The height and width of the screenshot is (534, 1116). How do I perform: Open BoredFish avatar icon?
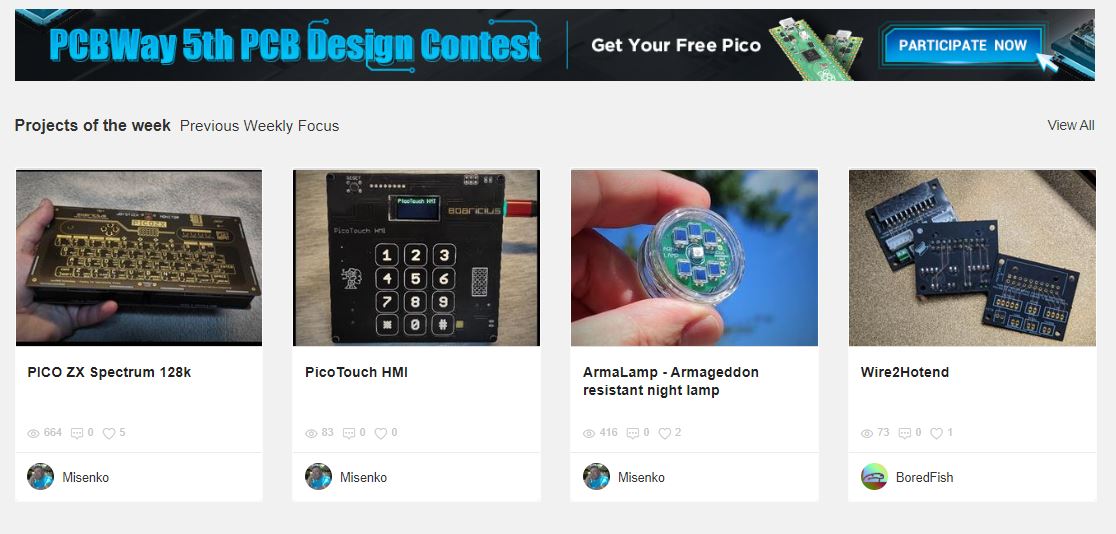pyautogui.click(x=874, y=476)
